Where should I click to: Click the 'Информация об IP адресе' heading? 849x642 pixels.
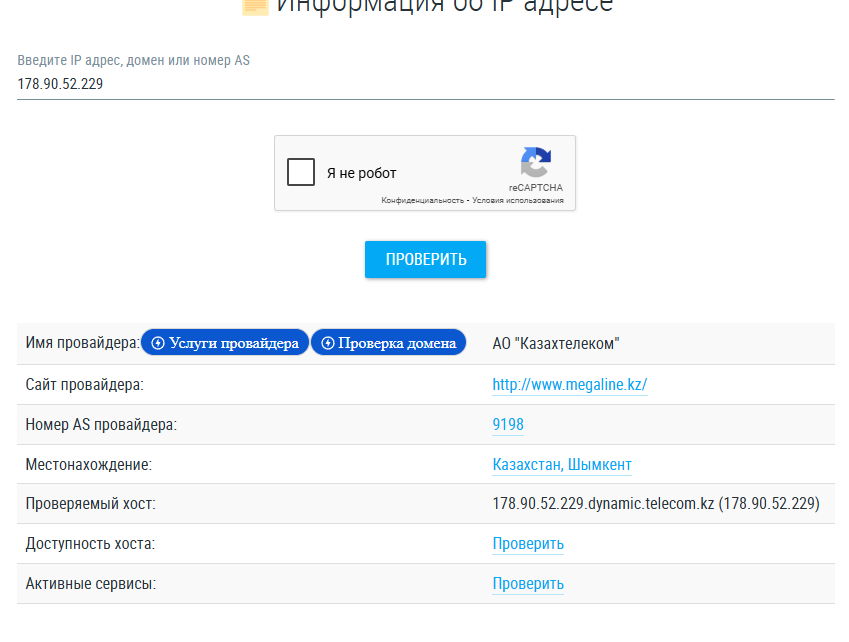point(445,6)
